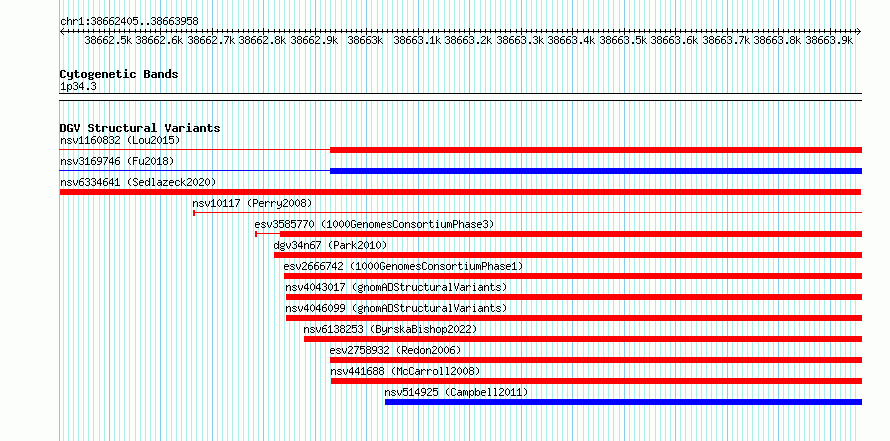
Task: Click the thin red segment of nsv1160832
Action: (195, 150)
